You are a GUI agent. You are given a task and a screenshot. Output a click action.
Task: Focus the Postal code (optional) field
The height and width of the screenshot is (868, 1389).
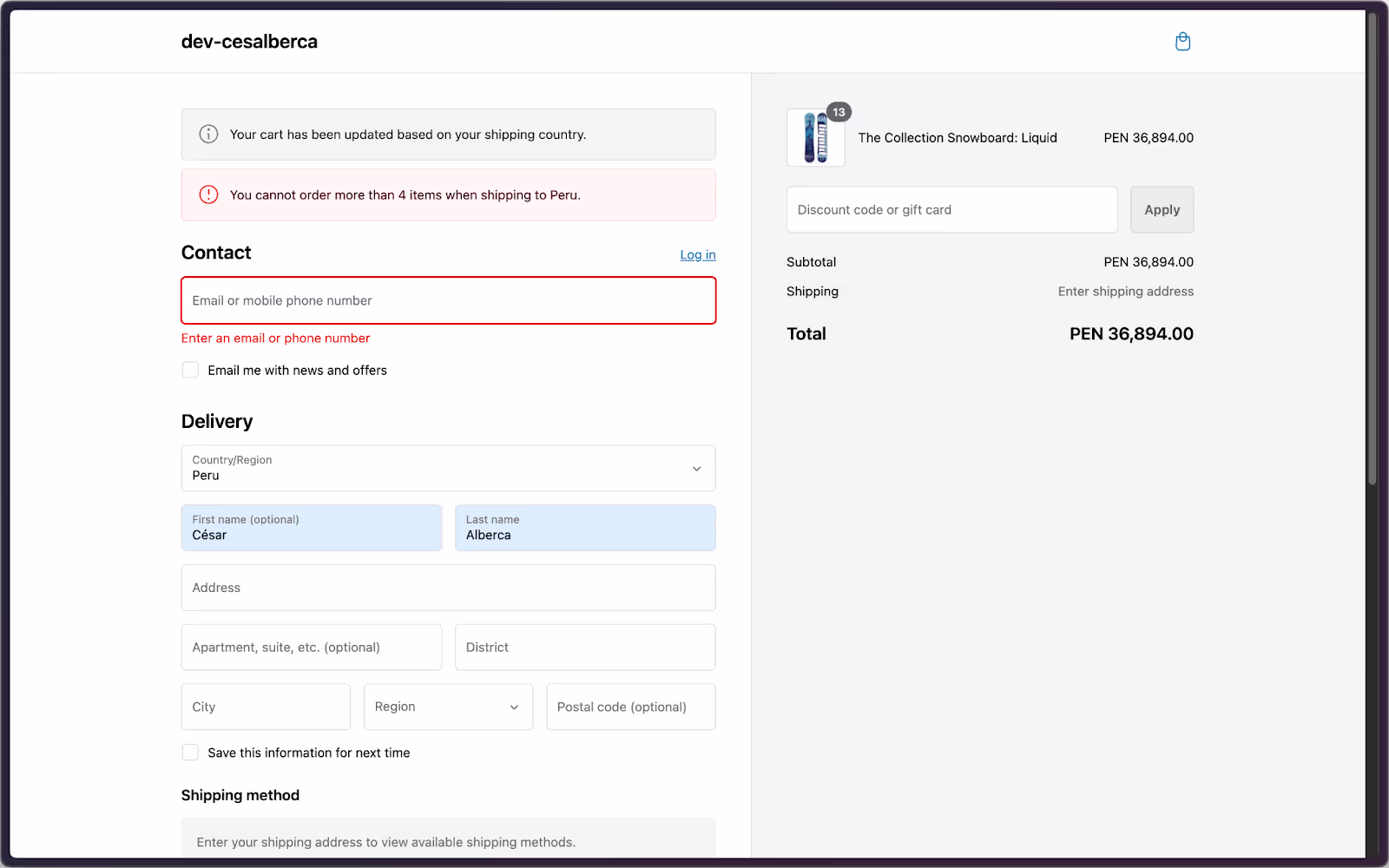point(631,707)
